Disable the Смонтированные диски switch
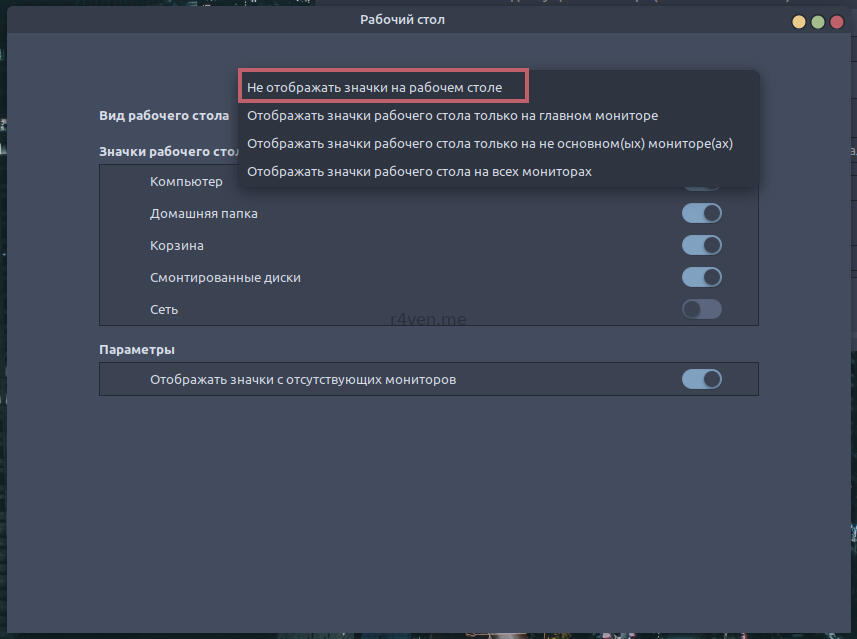 (701, 278)
